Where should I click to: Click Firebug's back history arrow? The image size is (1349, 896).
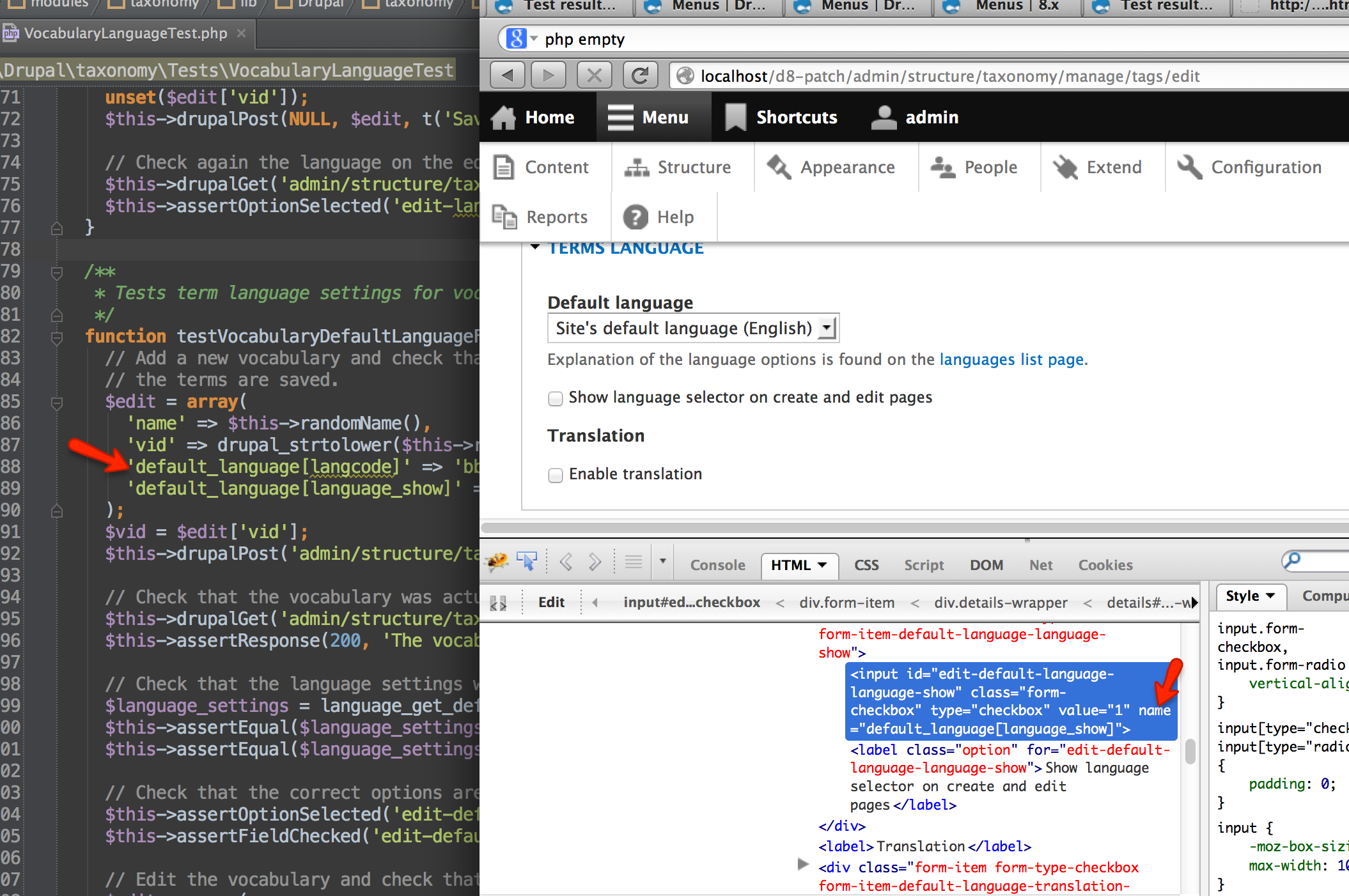point(566,562)
